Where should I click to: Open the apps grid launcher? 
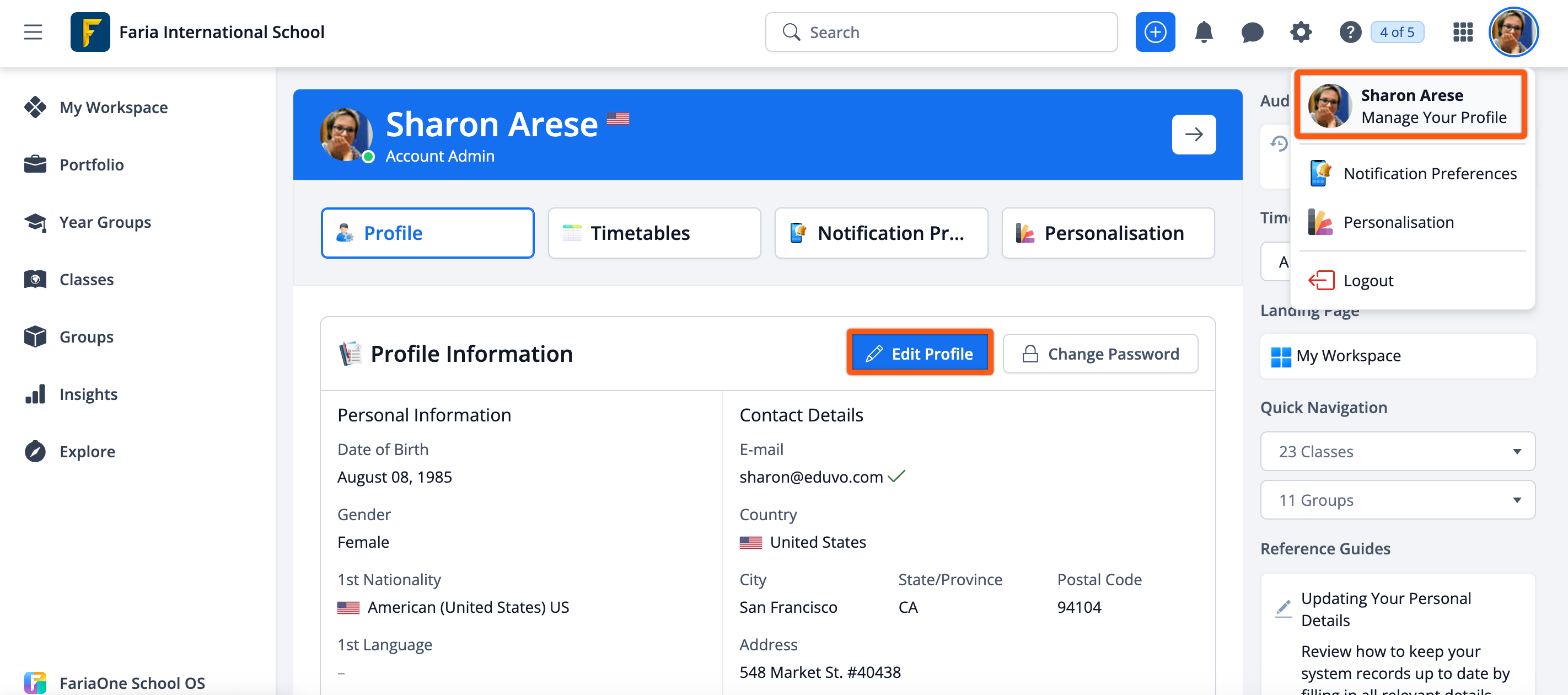pos(1462,31)
